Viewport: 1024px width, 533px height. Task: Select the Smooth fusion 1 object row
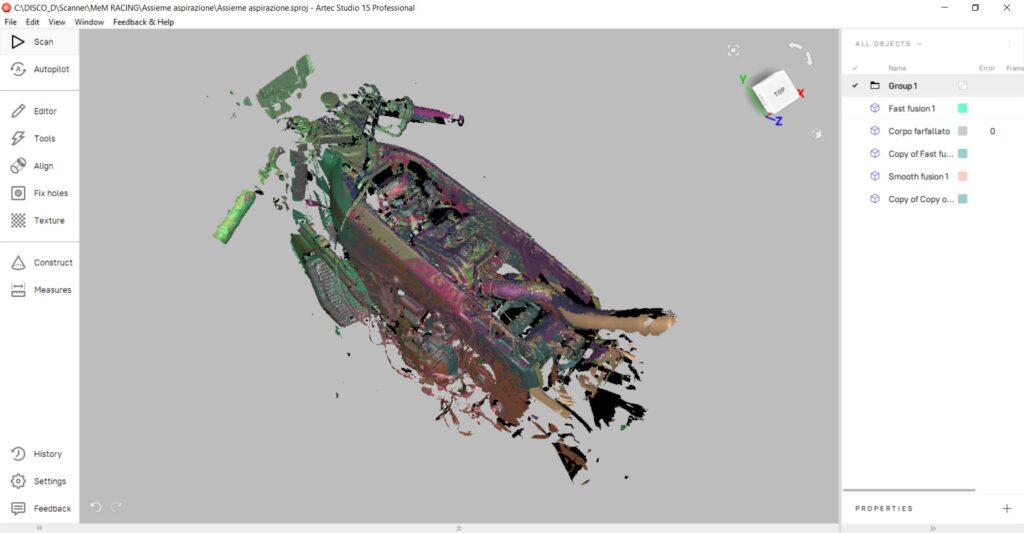[x=933, y=176]
